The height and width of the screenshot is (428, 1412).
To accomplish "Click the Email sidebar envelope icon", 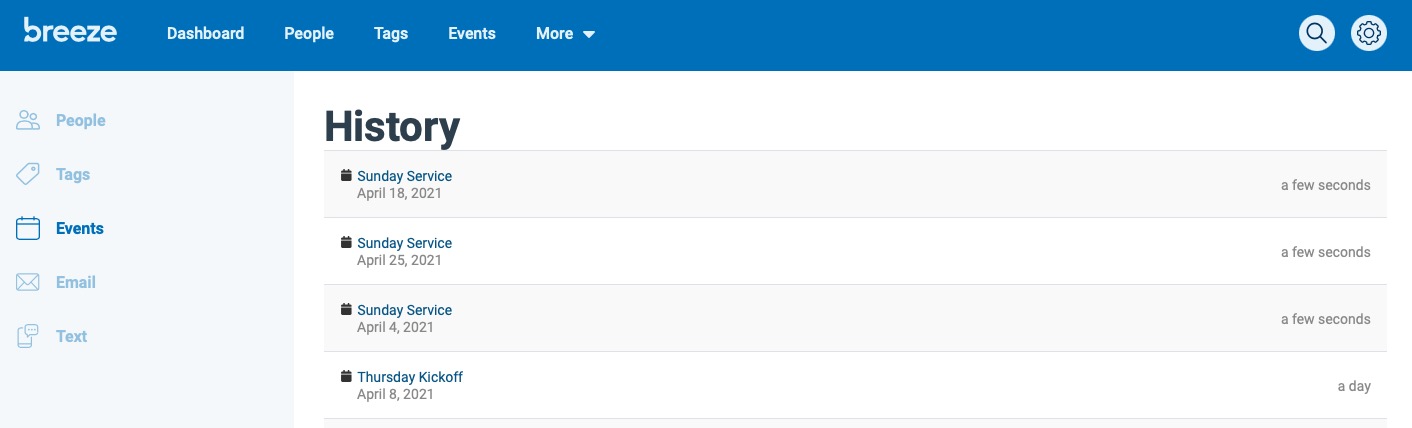I will 28,283.
